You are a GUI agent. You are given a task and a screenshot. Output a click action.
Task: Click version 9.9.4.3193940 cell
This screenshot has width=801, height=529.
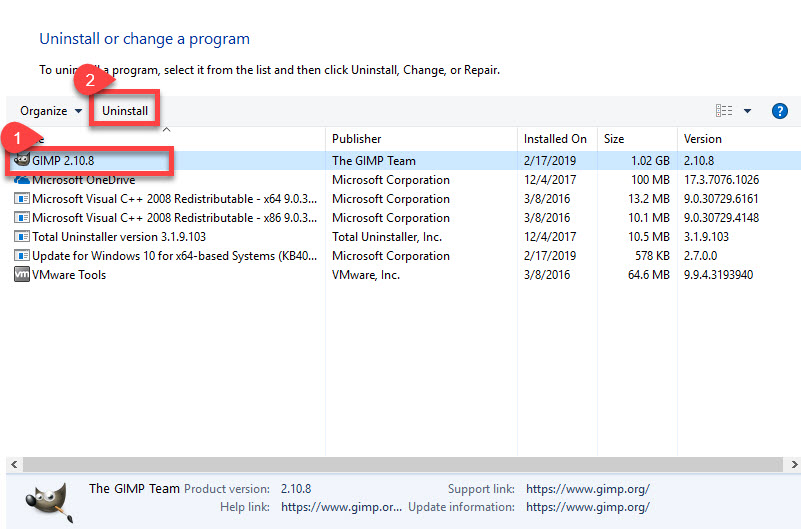point(718,275)
